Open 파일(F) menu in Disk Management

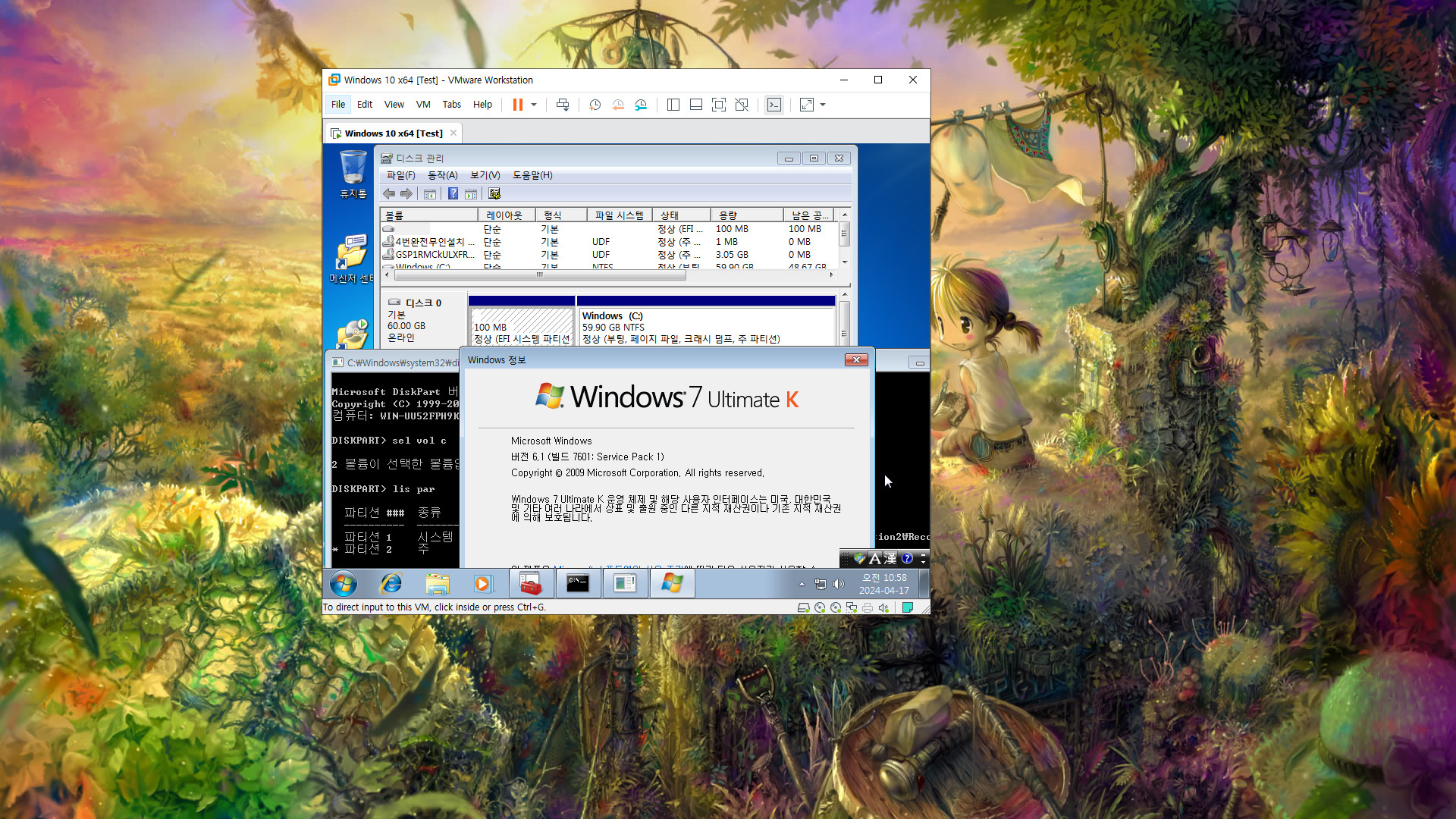[401, 175]
